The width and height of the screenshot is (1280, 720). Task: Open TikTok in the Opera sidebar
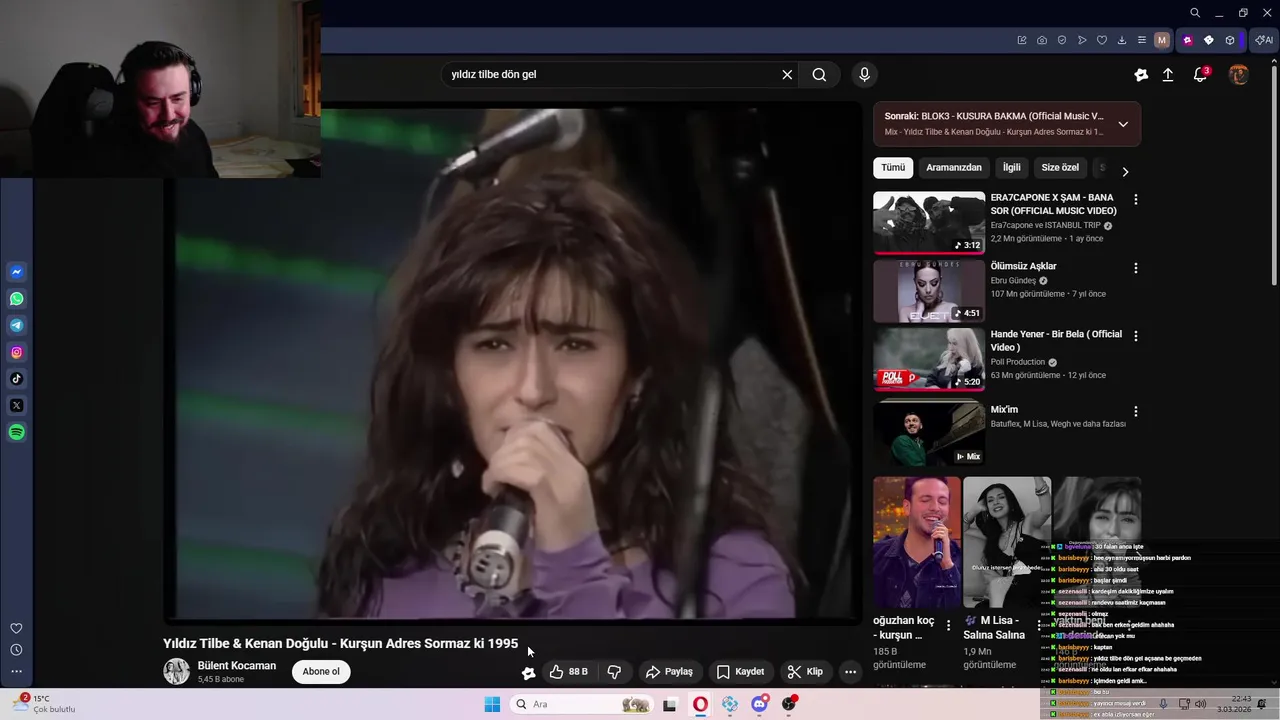[x=17, y=379]
